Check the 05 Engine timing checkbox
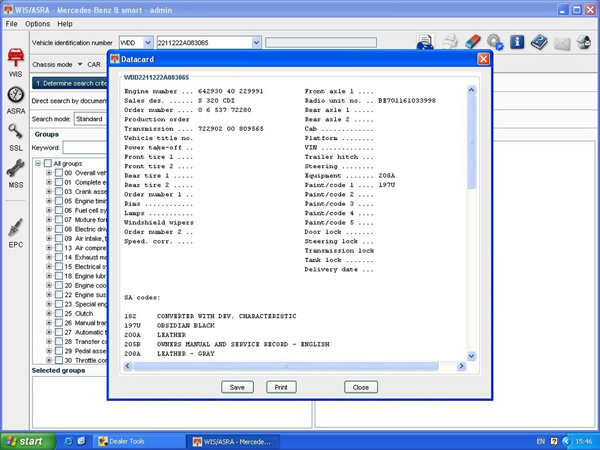 pyautogui.click(x=59, y=201)
